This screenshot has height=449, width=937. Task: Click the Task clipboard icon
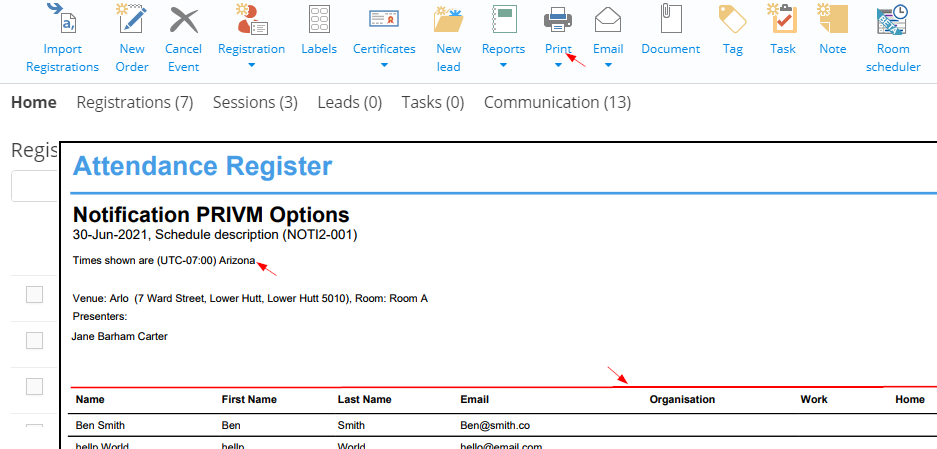coord(782,18)
